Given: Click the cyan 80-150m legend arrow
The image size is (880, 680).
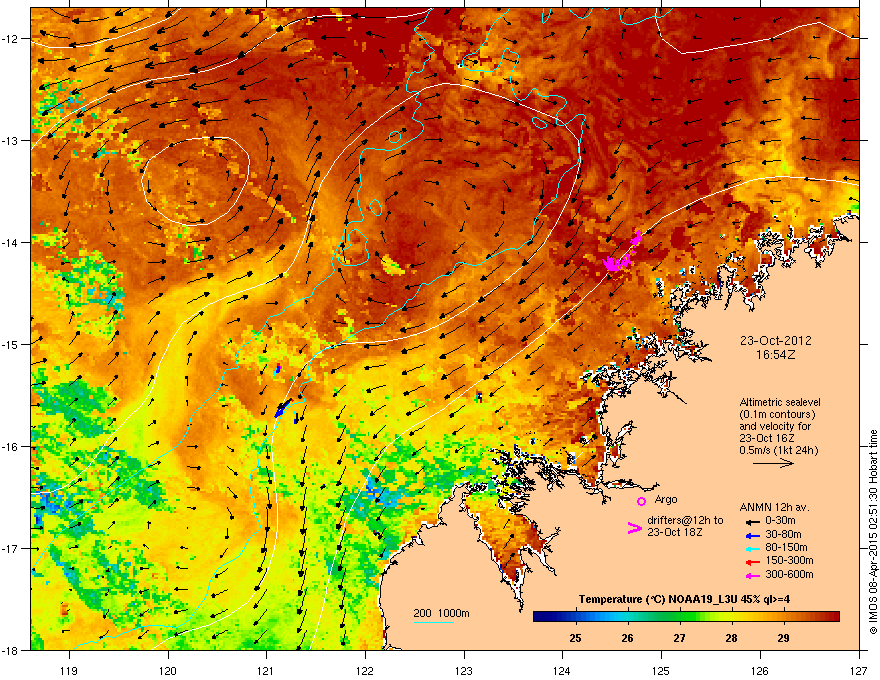Looking at the screenshot, I should [753, 548].
